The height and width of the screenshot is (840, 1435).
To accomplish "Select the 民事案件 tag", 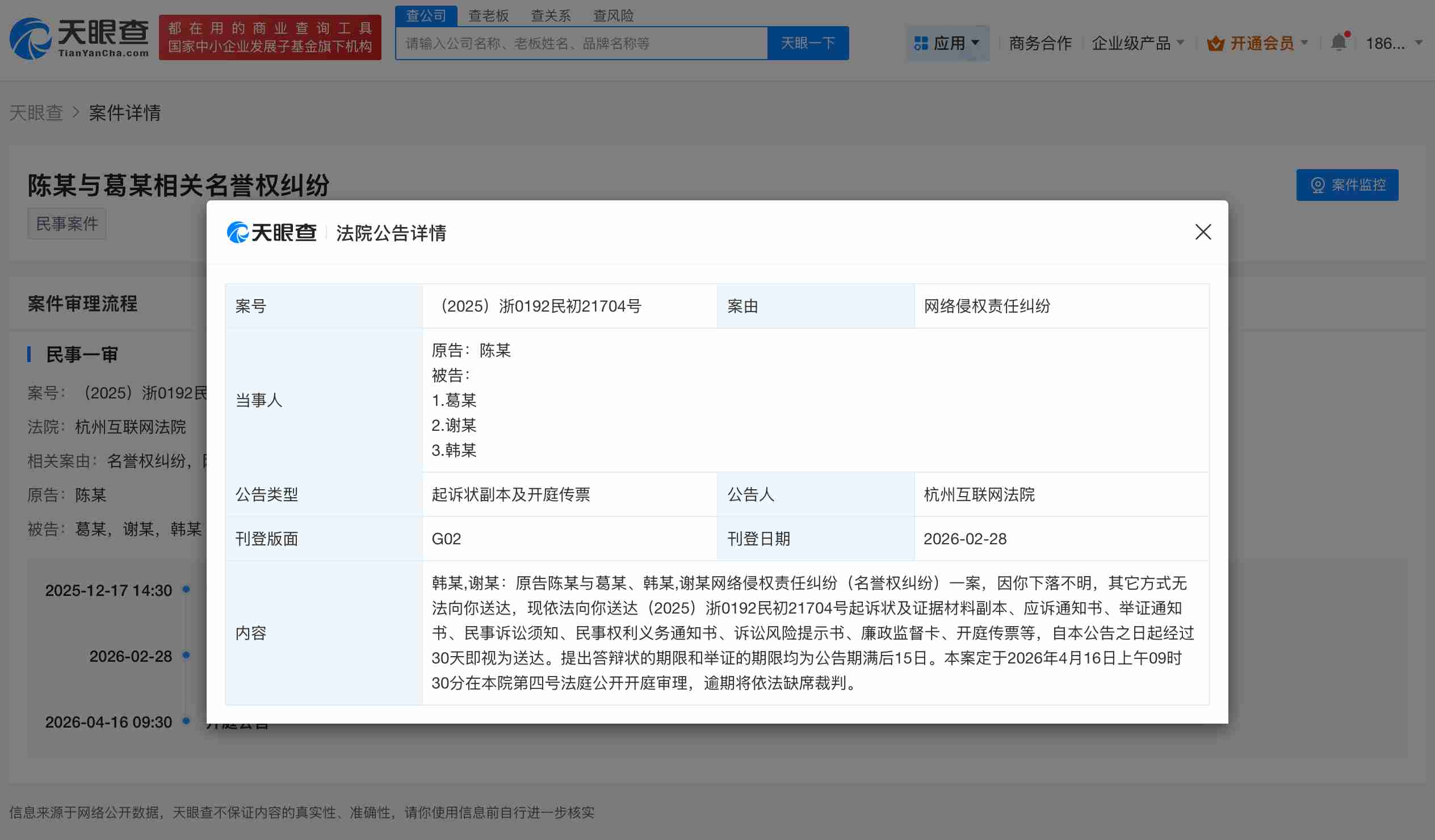I will click(x=66, y=223).
